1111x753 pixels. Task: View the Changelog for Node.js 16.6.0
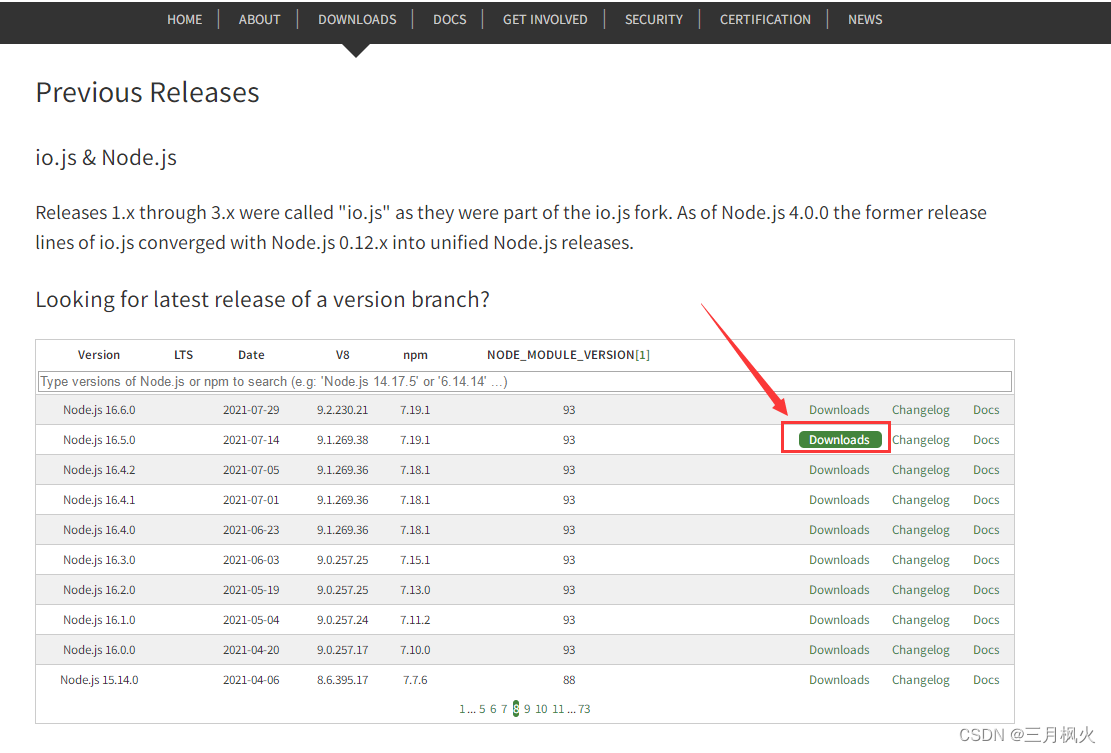[920, 410]
